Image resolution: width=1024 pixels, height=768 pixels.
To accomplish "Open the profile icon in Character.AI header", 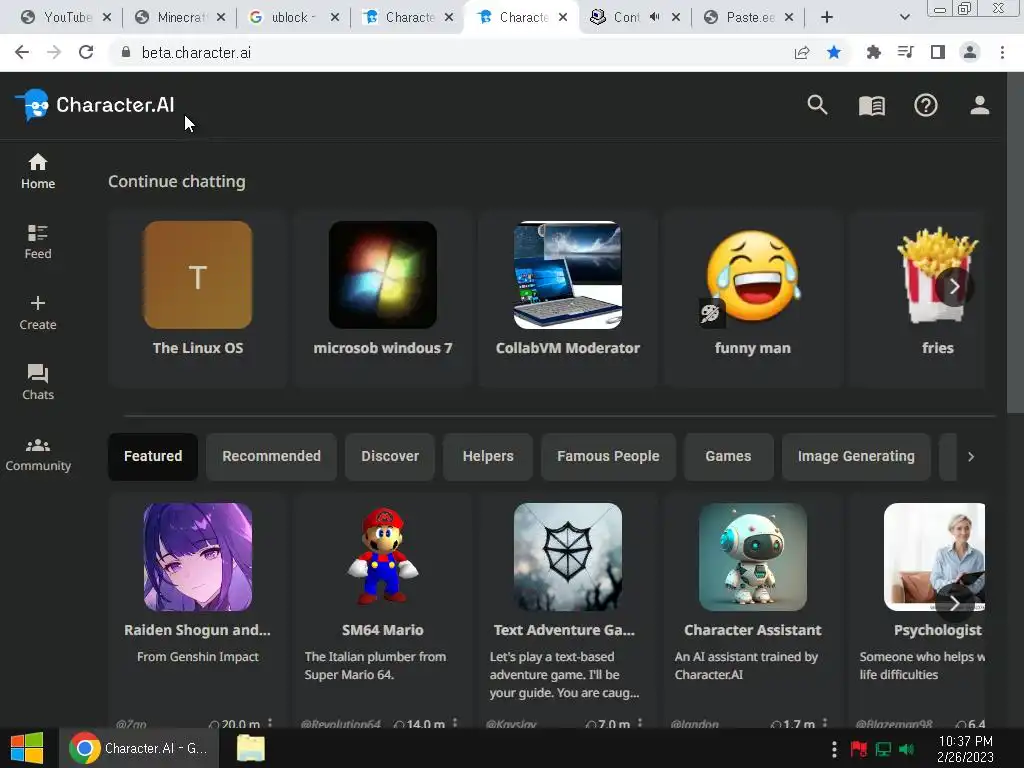I will pyautogui.click(x=979, y=105).
